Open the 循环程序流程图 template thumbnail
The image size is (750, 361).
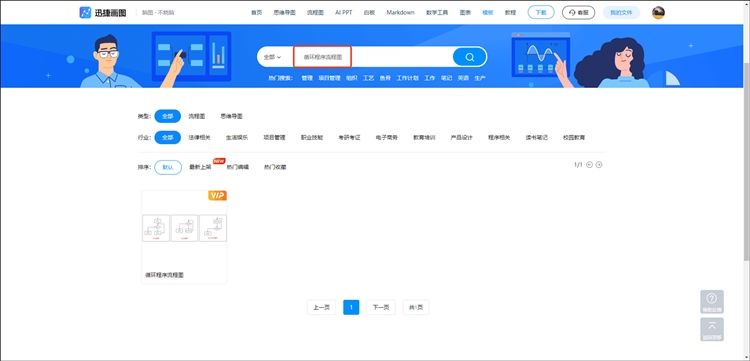[x=184, y=229]
